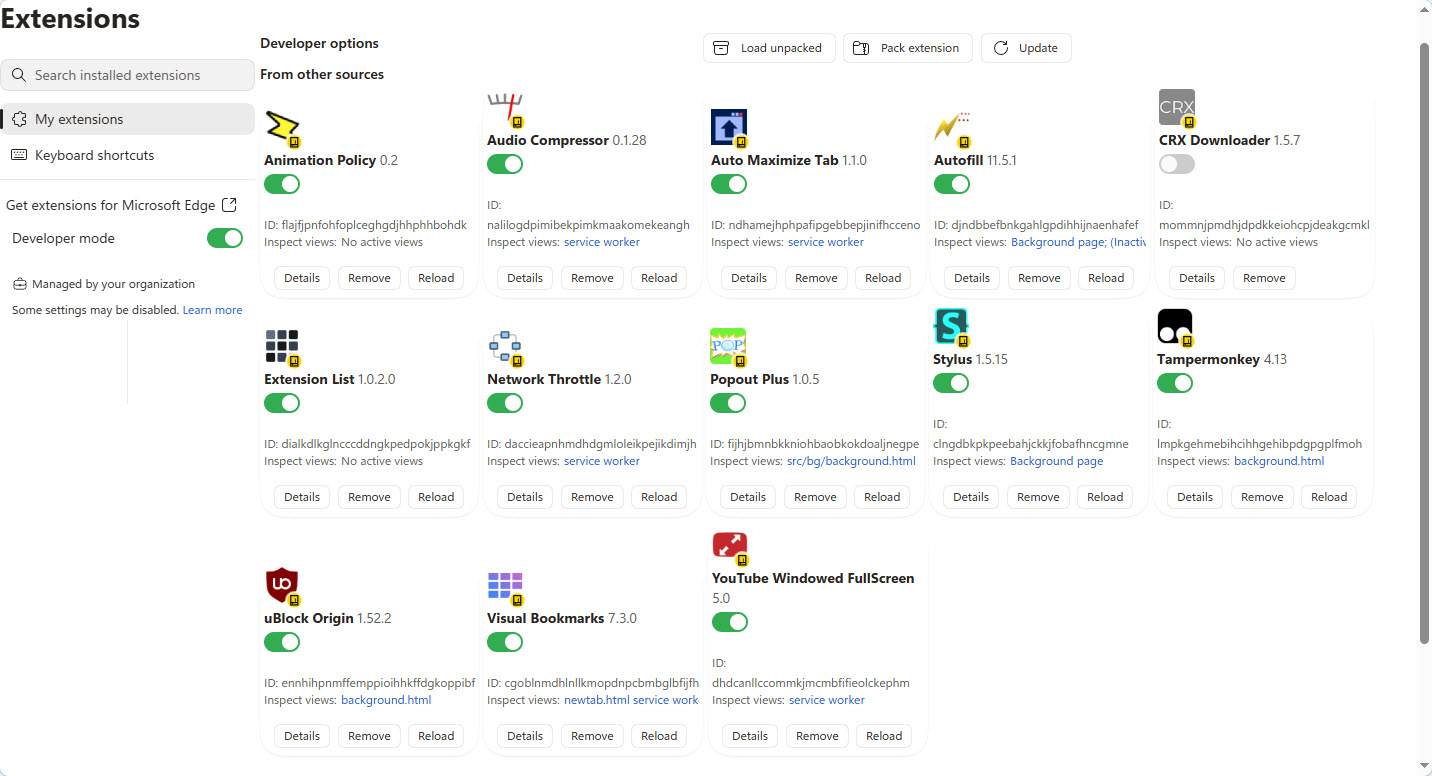Click the Network Throttle extension icon
The image size is (1432, 776).
[x=505, y=346]
